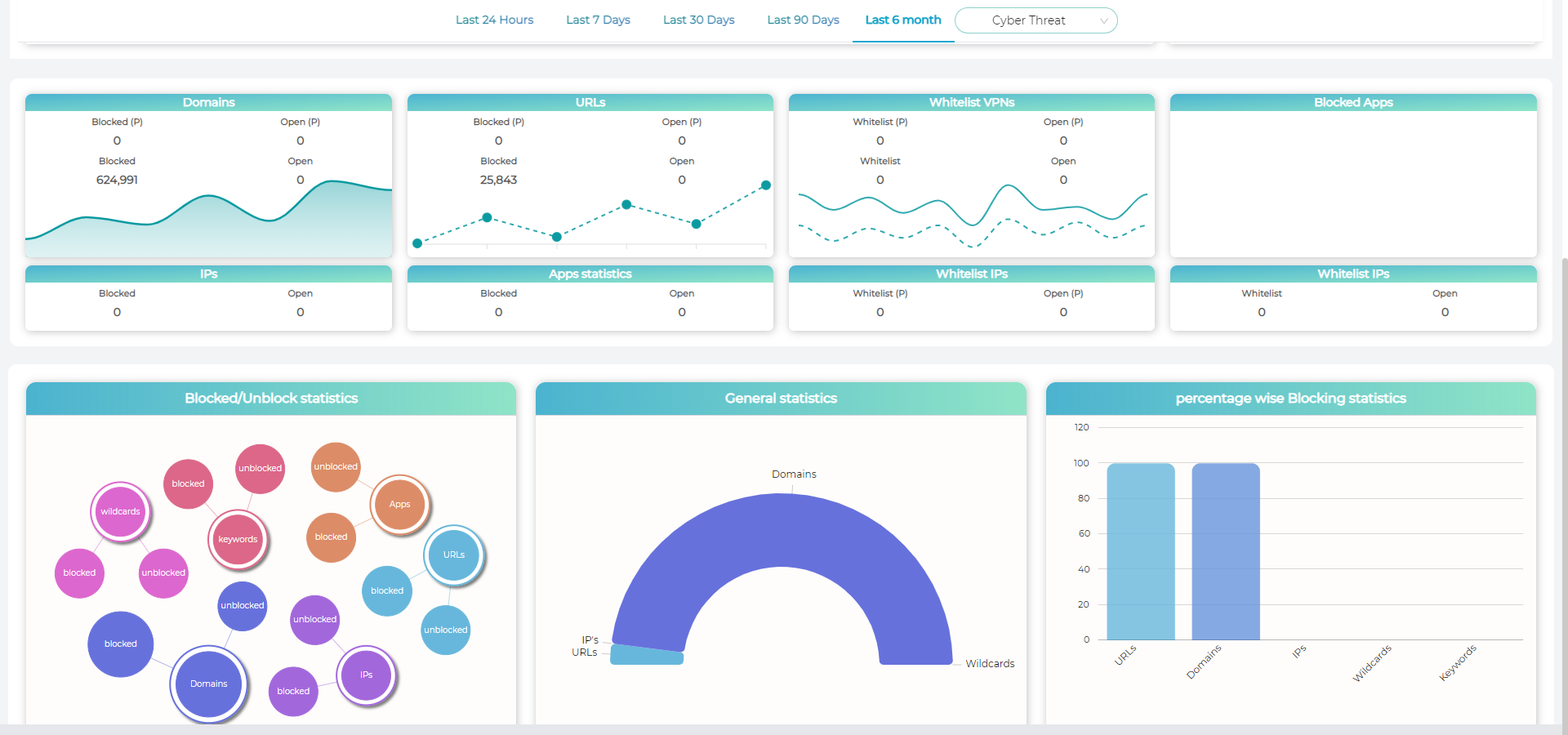Image resolution: width=1568 pixels, height=735 pixels.
Task: Click the Domains bubble in the network graph
Action: coord(209,684)
